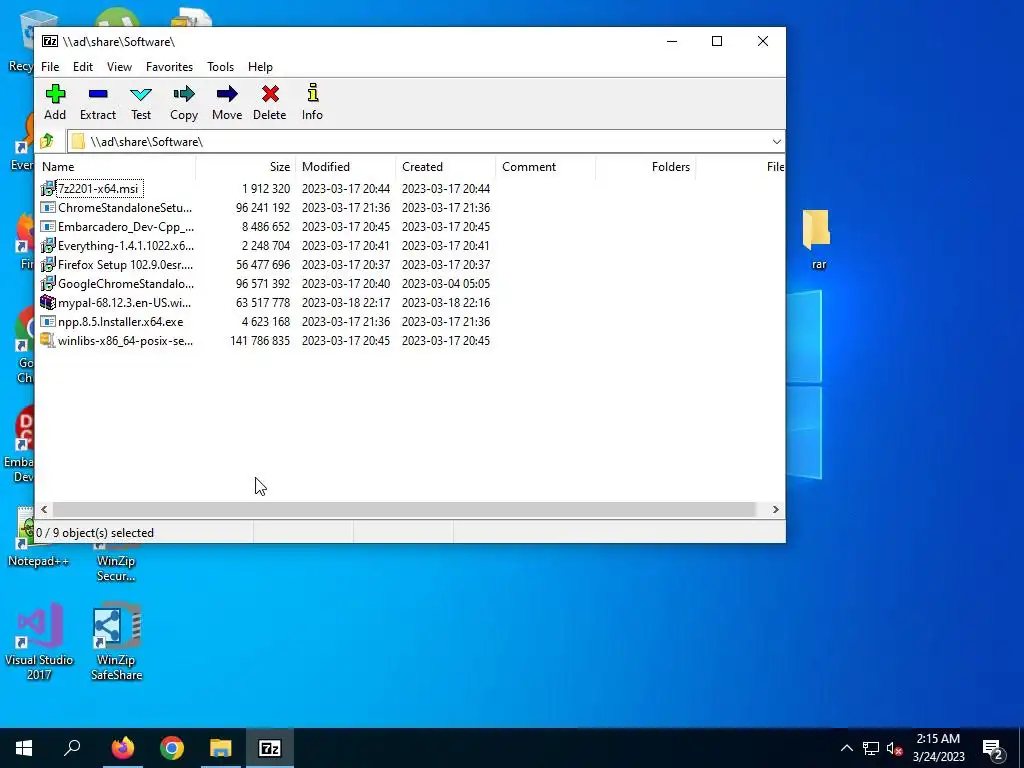This screenshot has width=1024, height=768.
Task: Open 7-Zip window system menu icon
Action: click(50, 41)
